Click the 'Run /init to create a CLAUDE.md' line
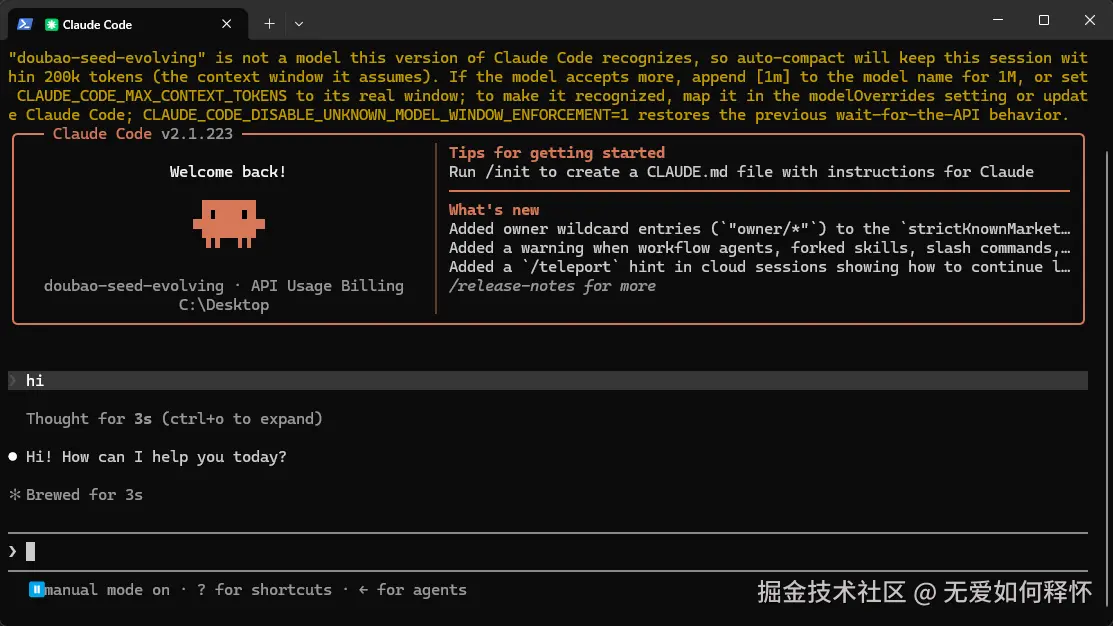Viewport: 1113px width, 626px height. (741, 172)
